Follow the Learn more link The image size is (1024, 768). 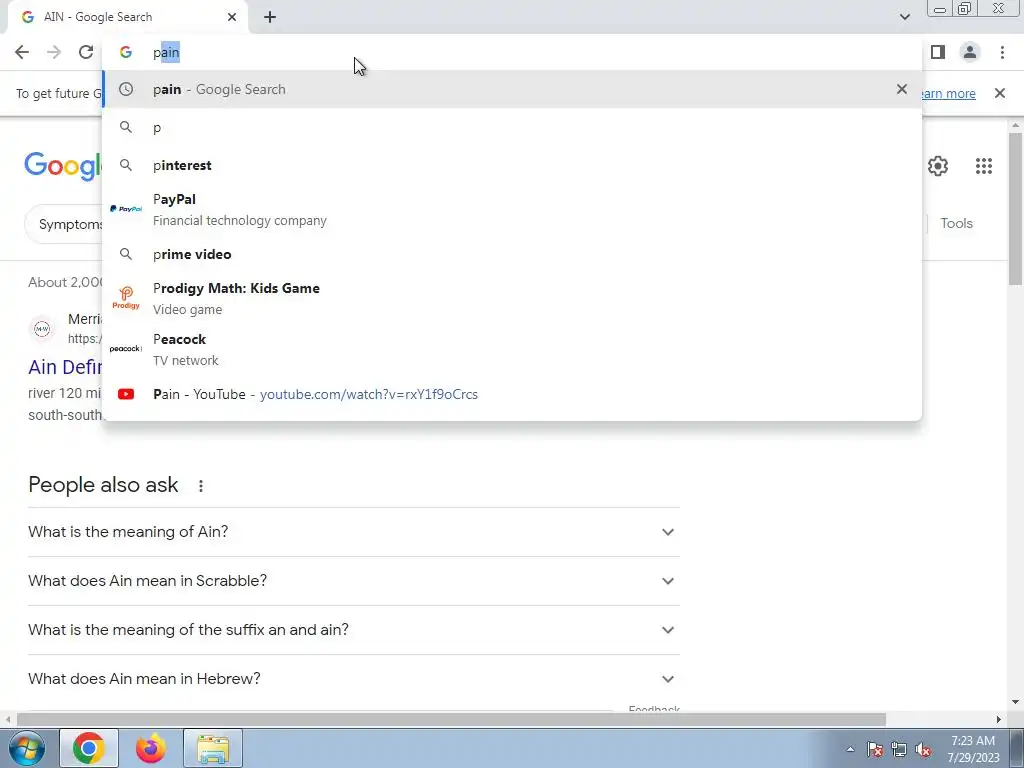[949, 93]
